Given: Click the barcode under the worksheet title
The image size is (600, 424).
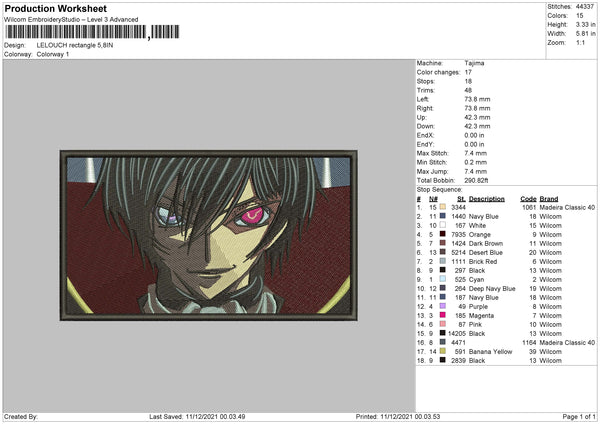Looking at the screenshot, I should pyautogui.click(x=93, y=32).
